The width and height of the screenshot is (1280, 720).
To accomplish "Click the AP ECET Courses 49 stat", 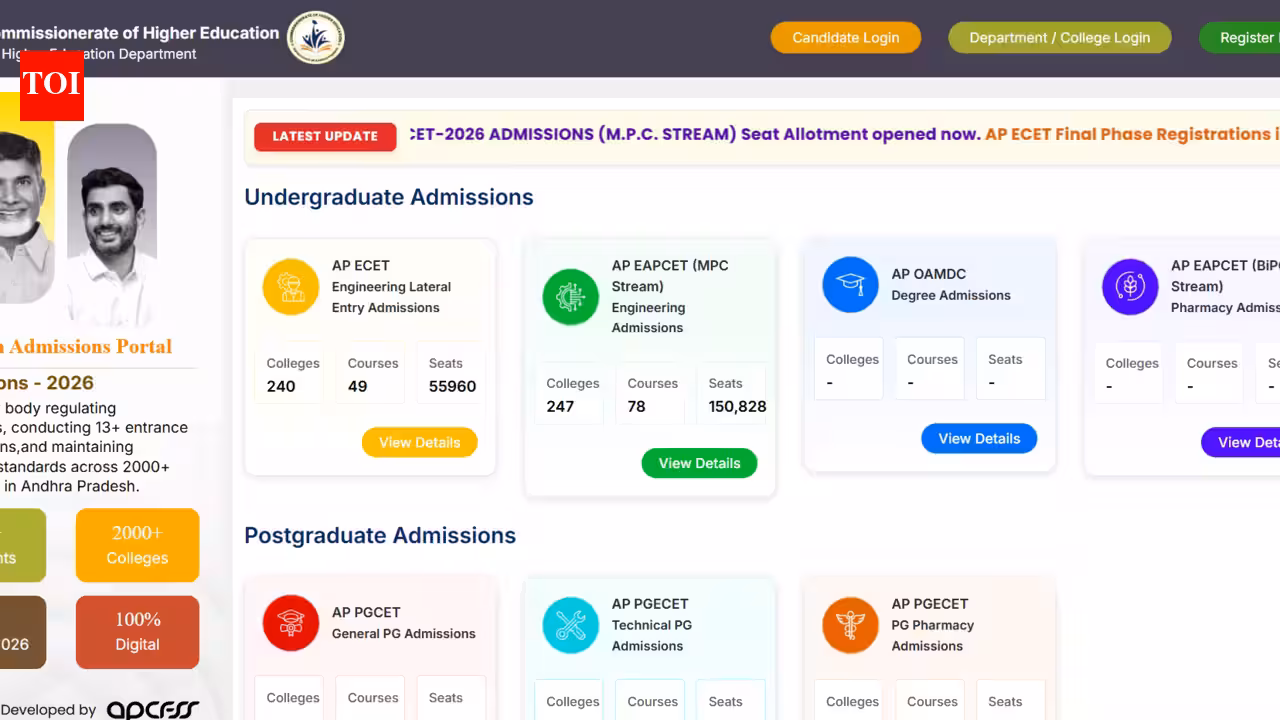I will click(x=371, y=375).
